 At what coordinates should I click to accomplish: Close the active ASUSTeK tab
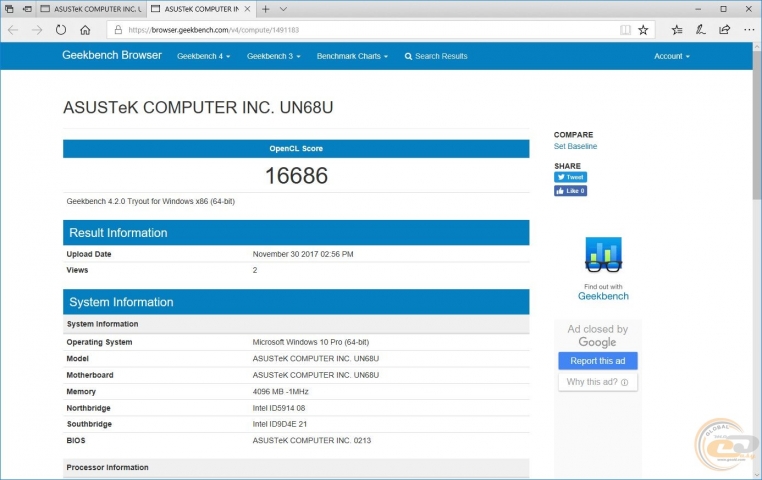(247, 9)
